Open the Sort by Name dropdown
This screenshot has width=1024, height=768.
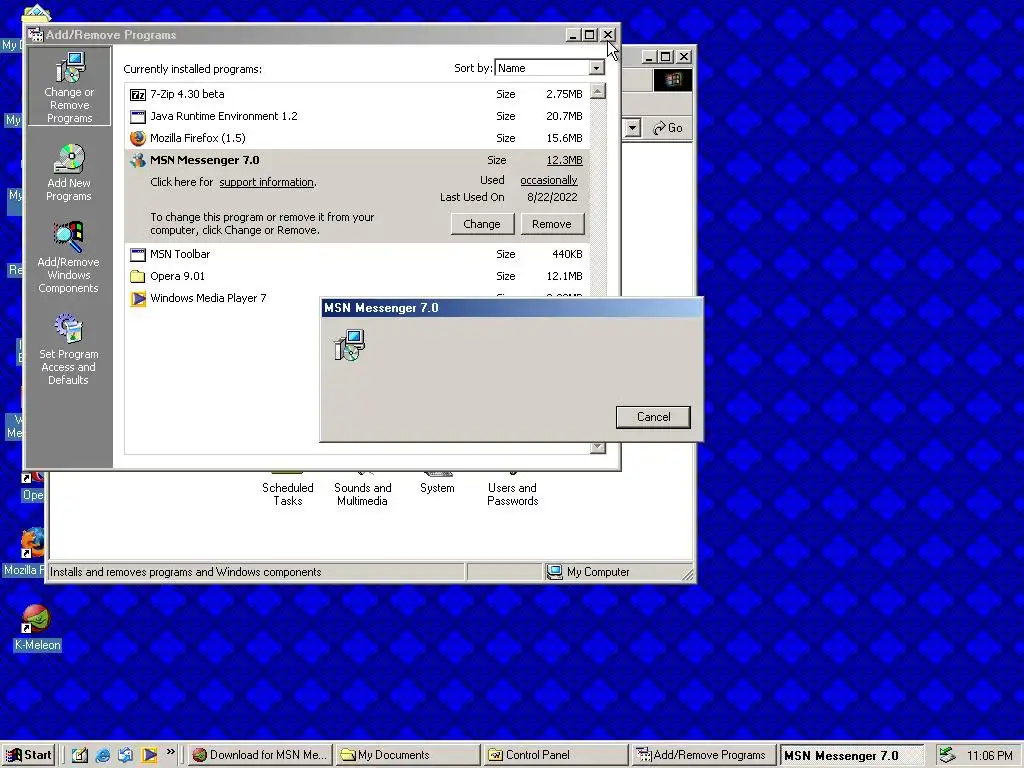[596, 68]
